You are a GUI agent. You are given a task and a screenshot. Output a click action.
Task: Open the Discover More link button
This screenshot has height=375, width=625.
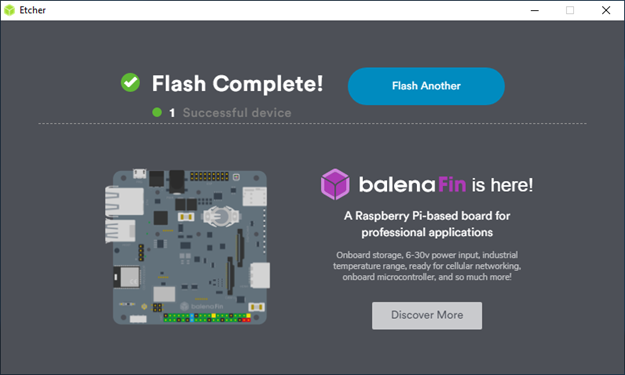tap(427, 315)
